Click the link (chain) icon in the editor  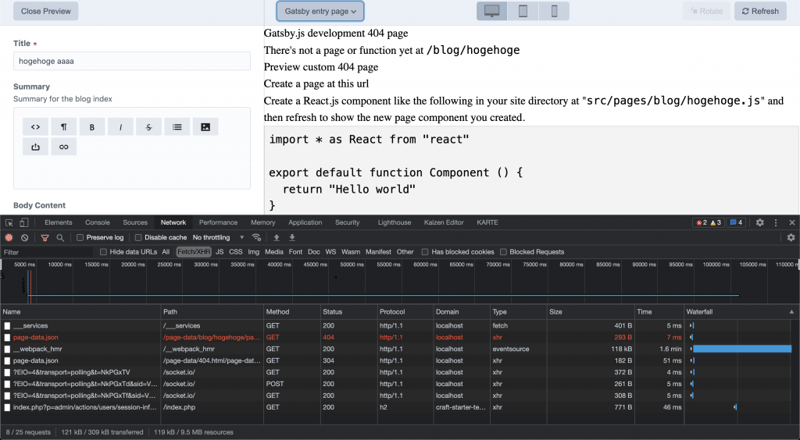64,147
